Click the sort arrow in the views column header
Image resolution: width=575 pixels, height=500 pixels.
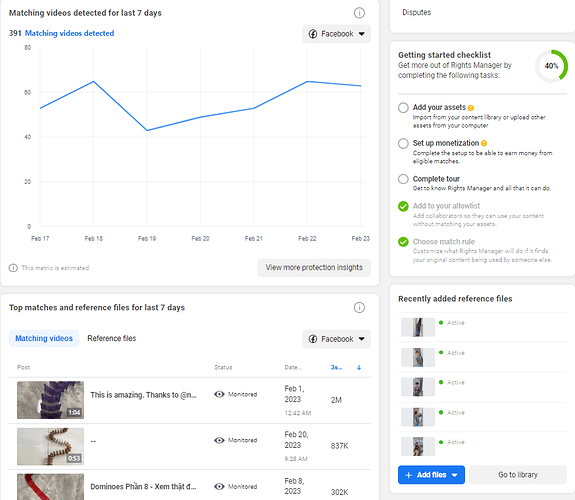(x=359, y=368)
